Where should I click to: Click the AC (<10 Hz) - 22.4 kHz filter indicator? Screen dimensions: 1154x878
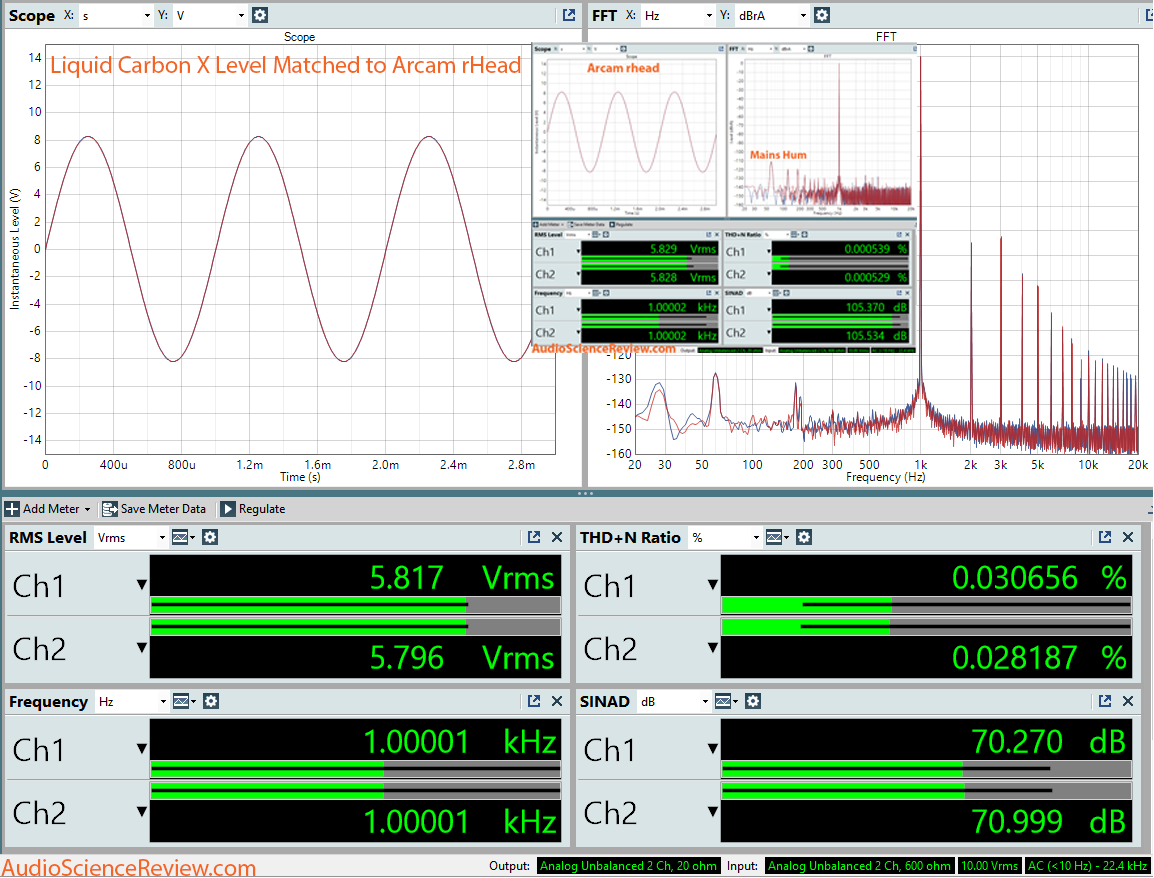tap(1087, 866)
